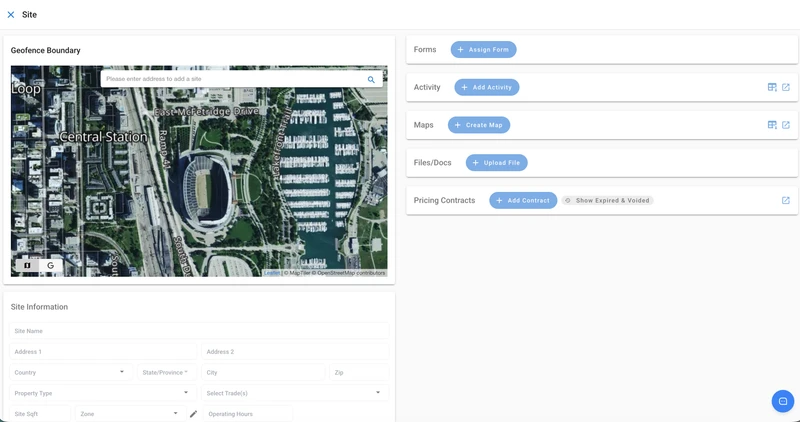This screenshot has height=422, width=800.
Task: Click the City field
Action: 263,373
